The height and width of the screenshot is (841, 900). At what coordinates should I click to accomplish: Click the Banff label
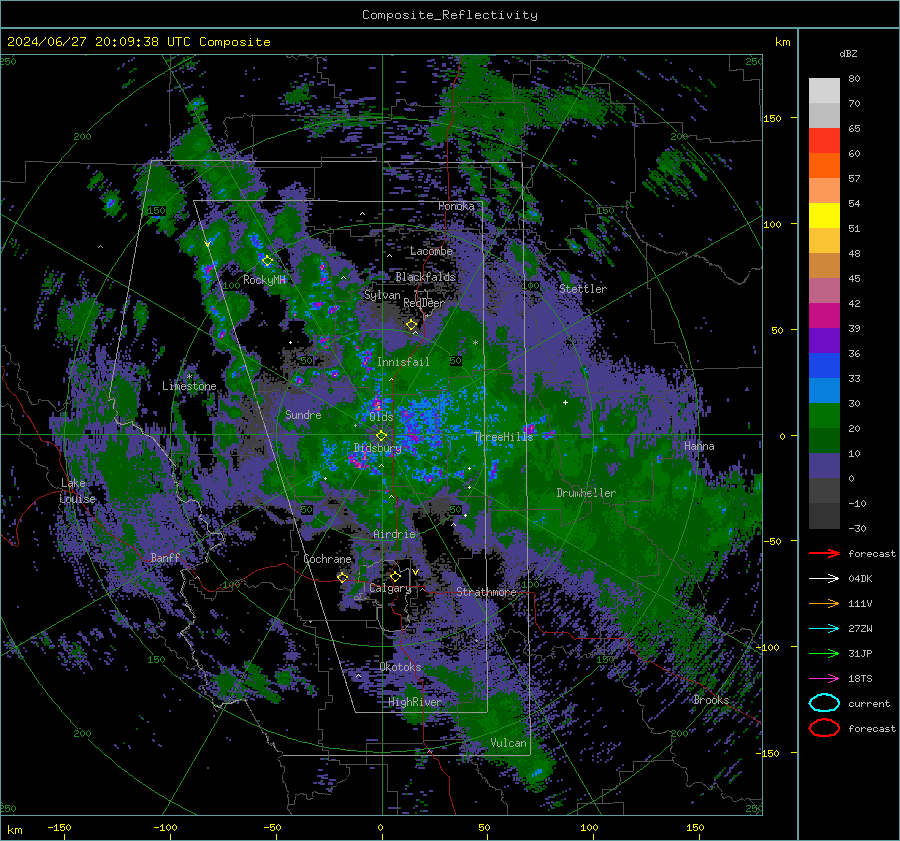pos(165,557)
